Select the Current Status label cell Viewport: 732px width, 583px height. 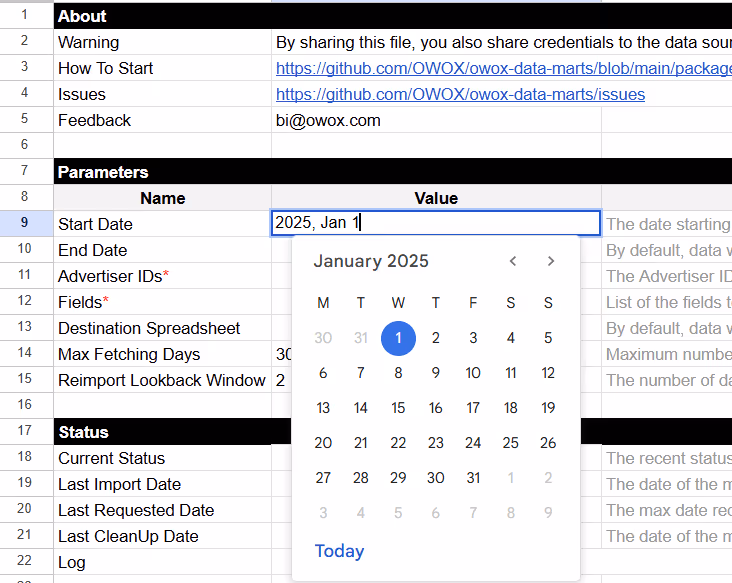pyautogui.click(x=162, y=458)
